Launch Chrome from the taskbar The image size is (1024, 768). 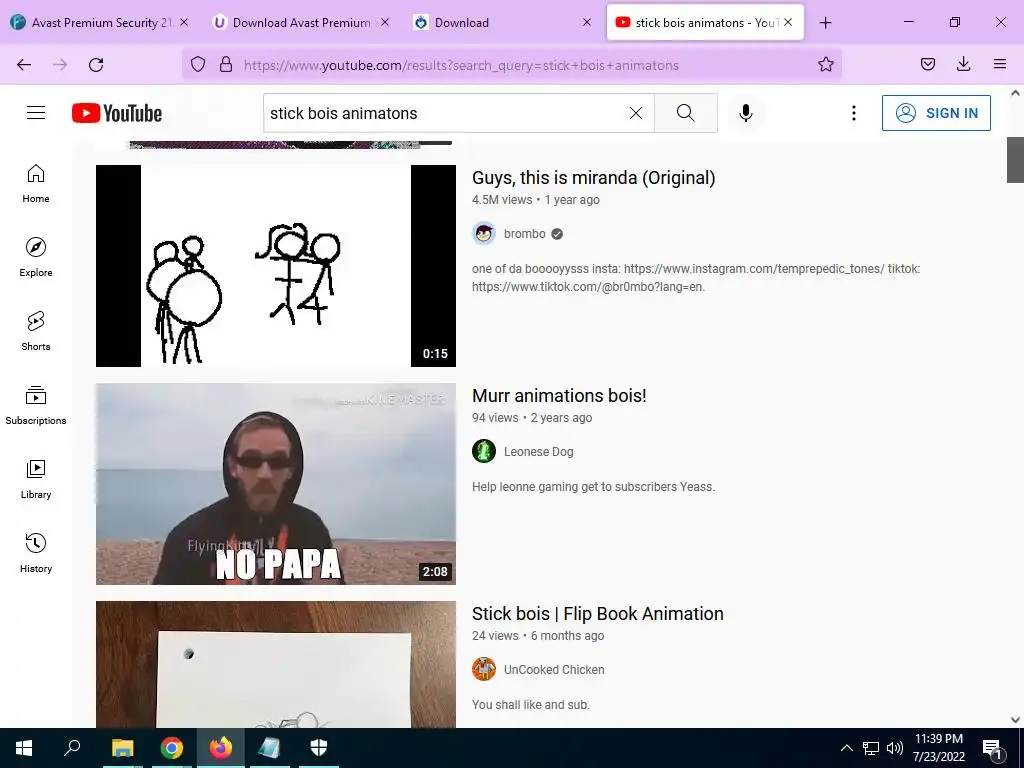pos(172,748)
